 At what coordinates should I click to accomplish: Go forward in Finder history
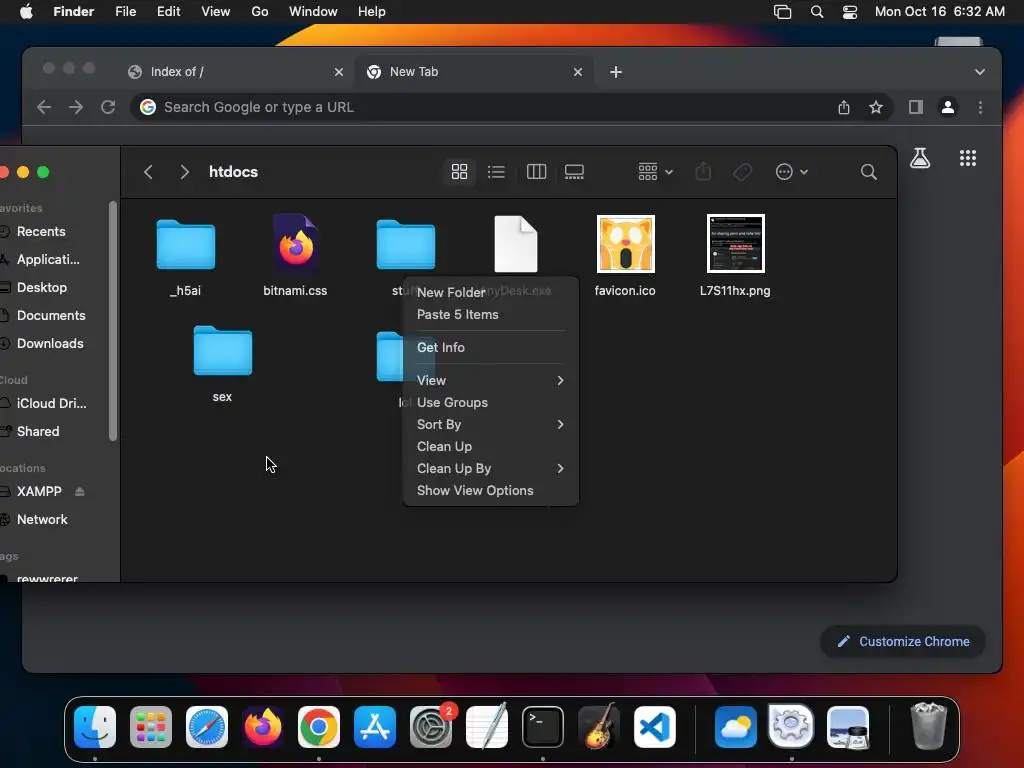coord(184,172)
